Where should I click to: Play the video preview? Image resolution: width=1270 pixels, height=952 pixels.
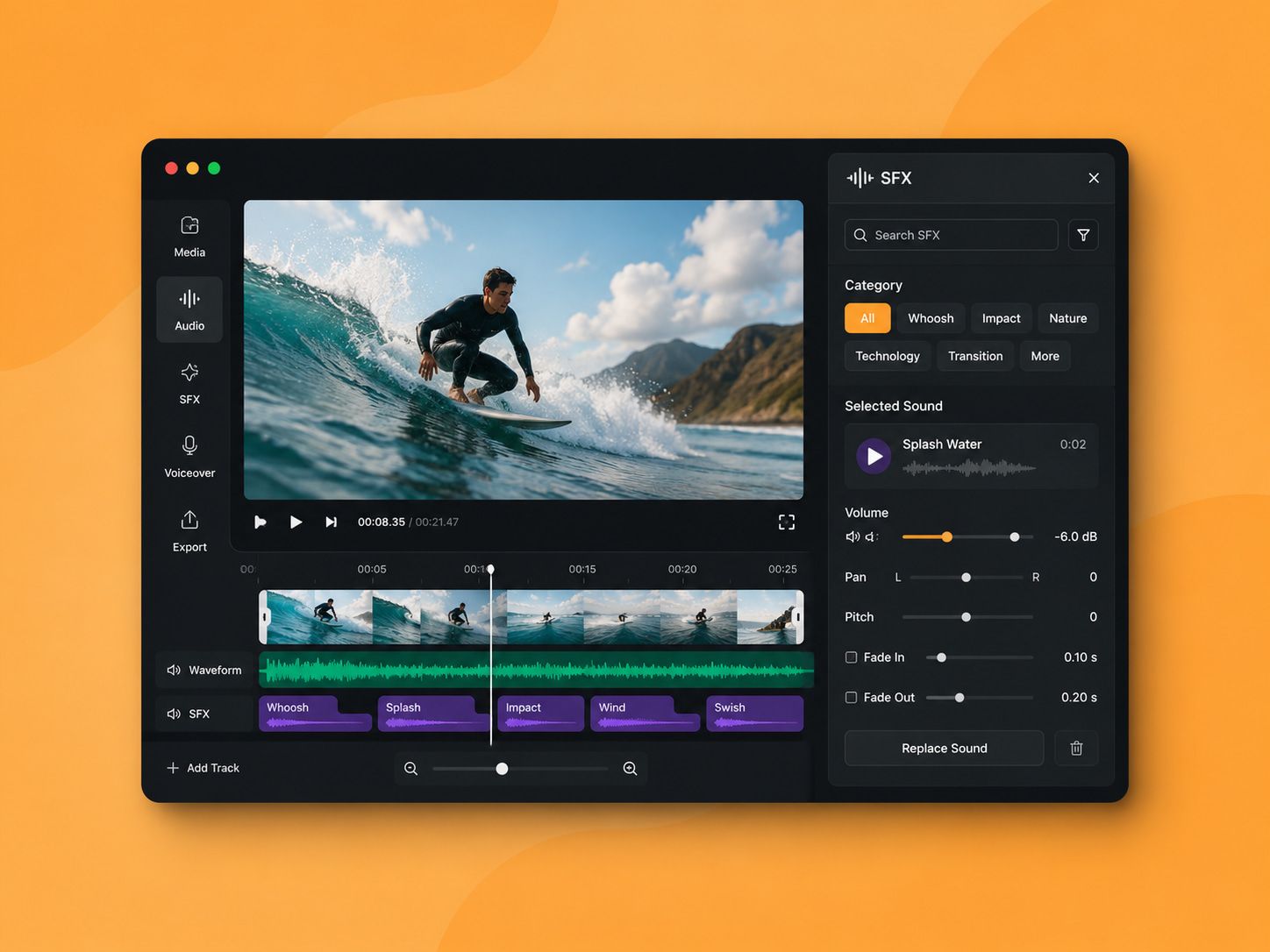pyautogui.click(x=296, y=522)
